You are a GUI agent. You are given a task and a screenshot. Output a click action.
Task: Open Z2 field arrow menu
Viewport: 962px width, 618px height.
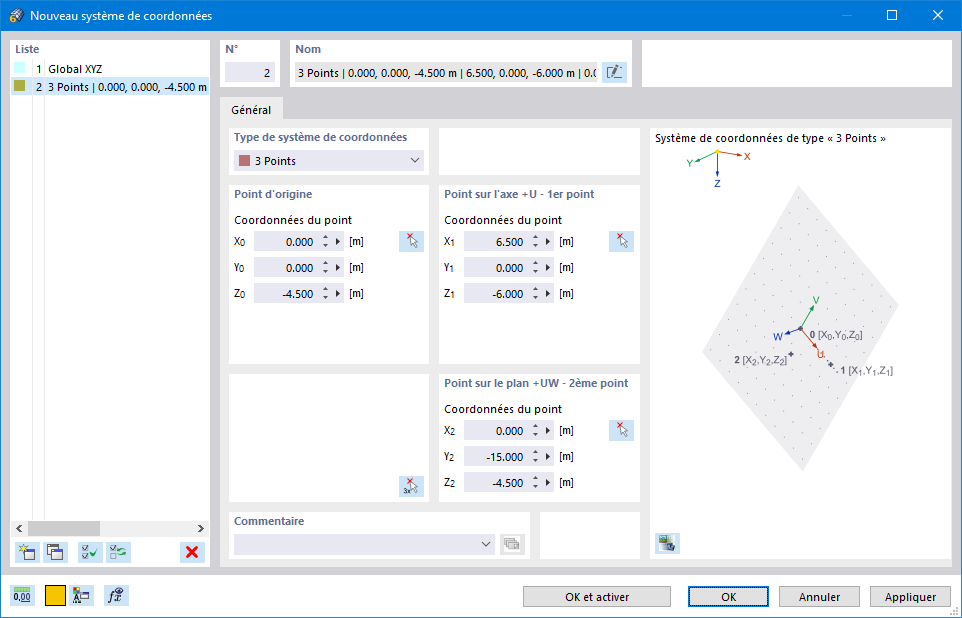pos(548,482)
